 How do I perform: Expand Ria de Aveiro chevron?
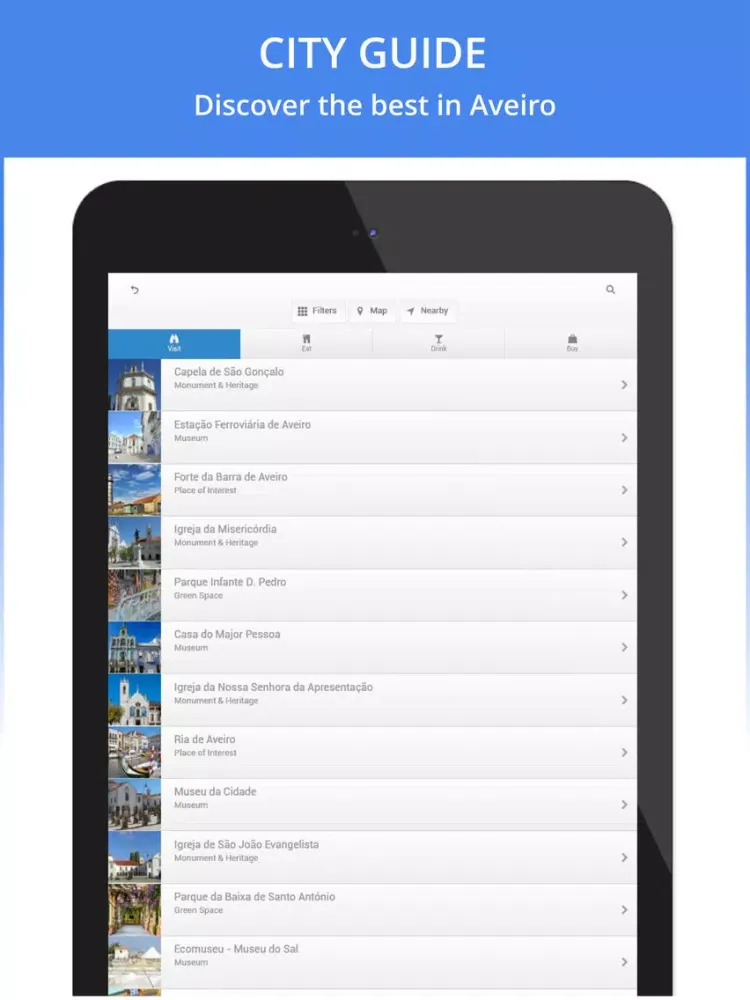click(624, 752)
